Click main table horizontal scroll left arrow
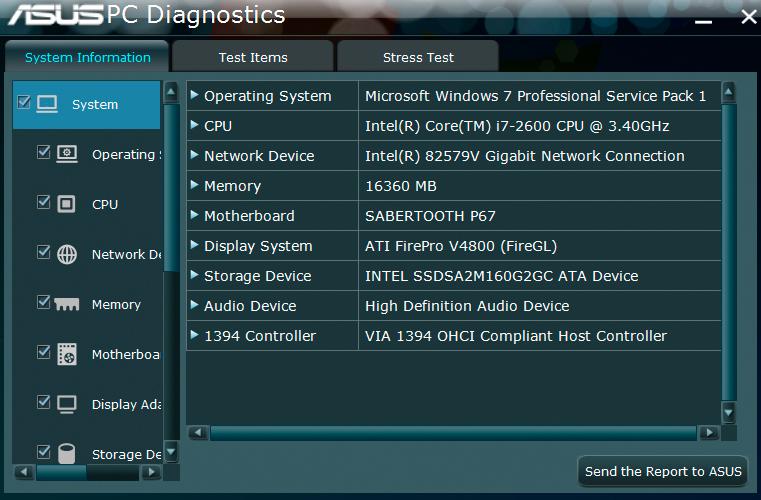The height and width of the screenshot is (500, 761). point(198,432)
